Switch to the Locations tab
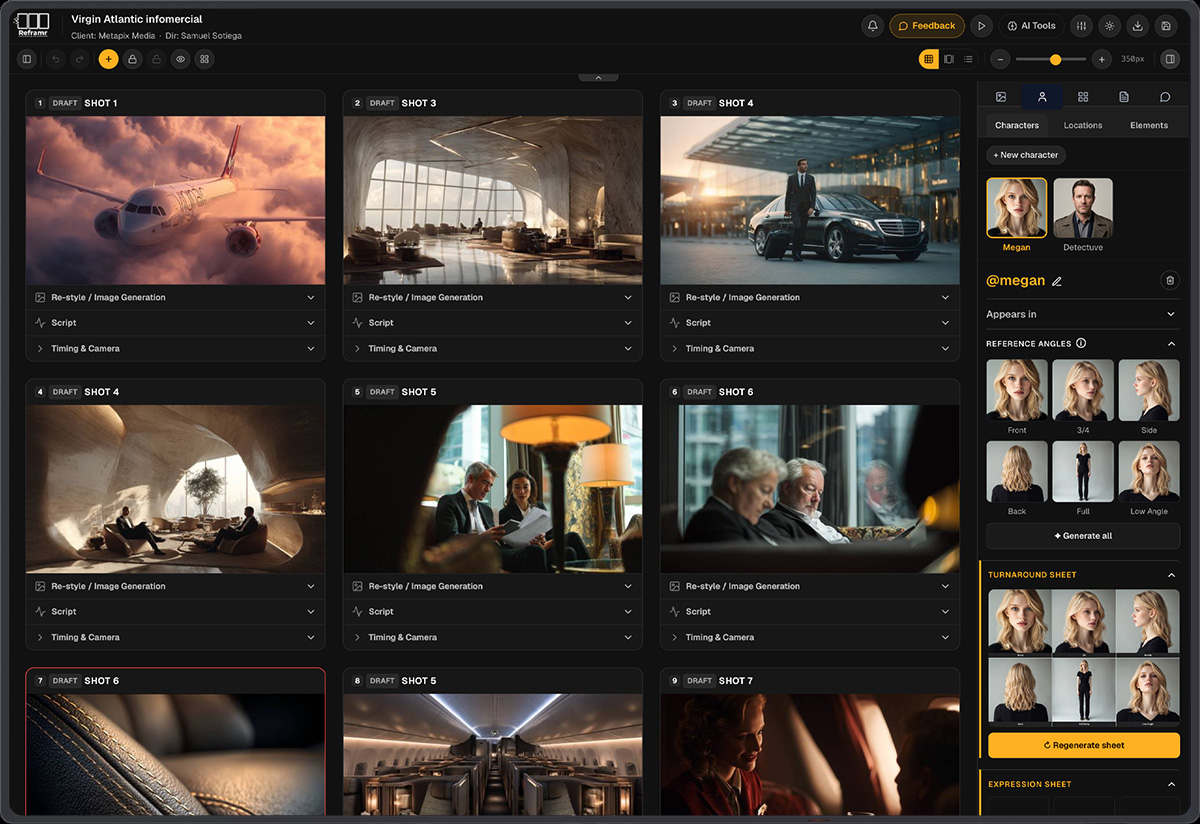 click(x=1083, y=125)
